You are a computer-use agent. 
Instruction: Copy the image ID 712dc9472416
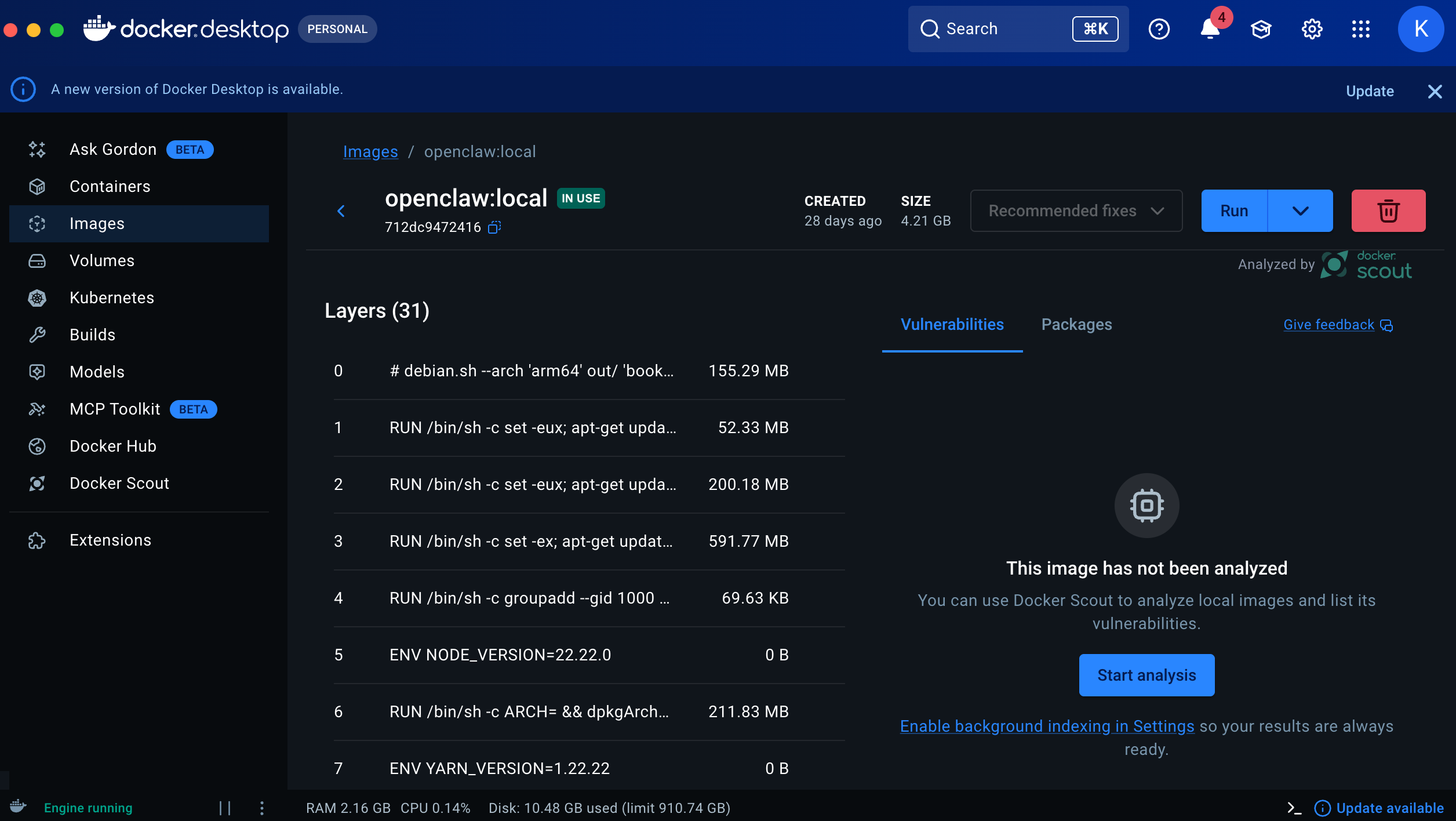pyautogui.click(x=494, y=227)
